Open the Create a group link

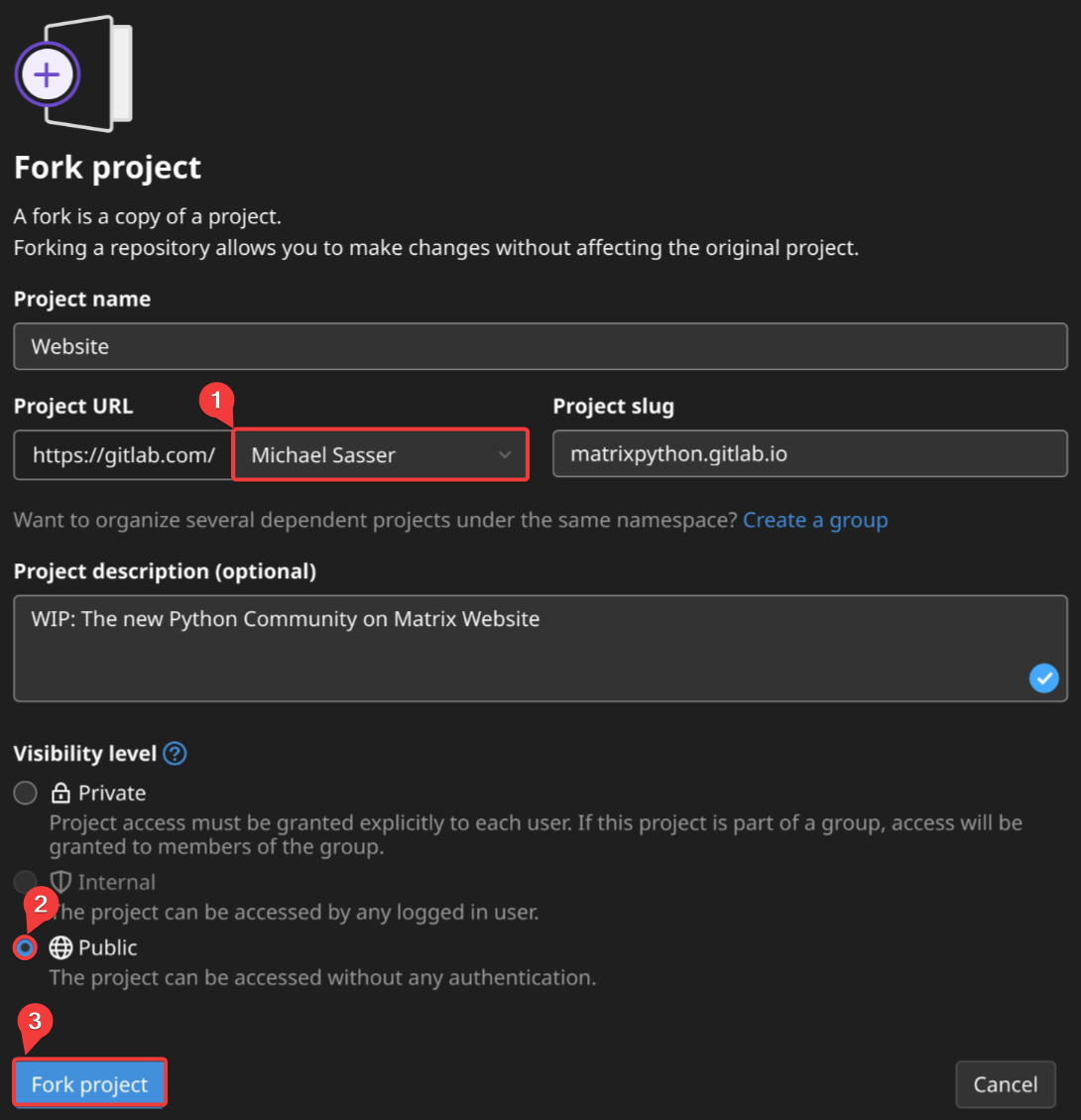click(x=815, y=520)
